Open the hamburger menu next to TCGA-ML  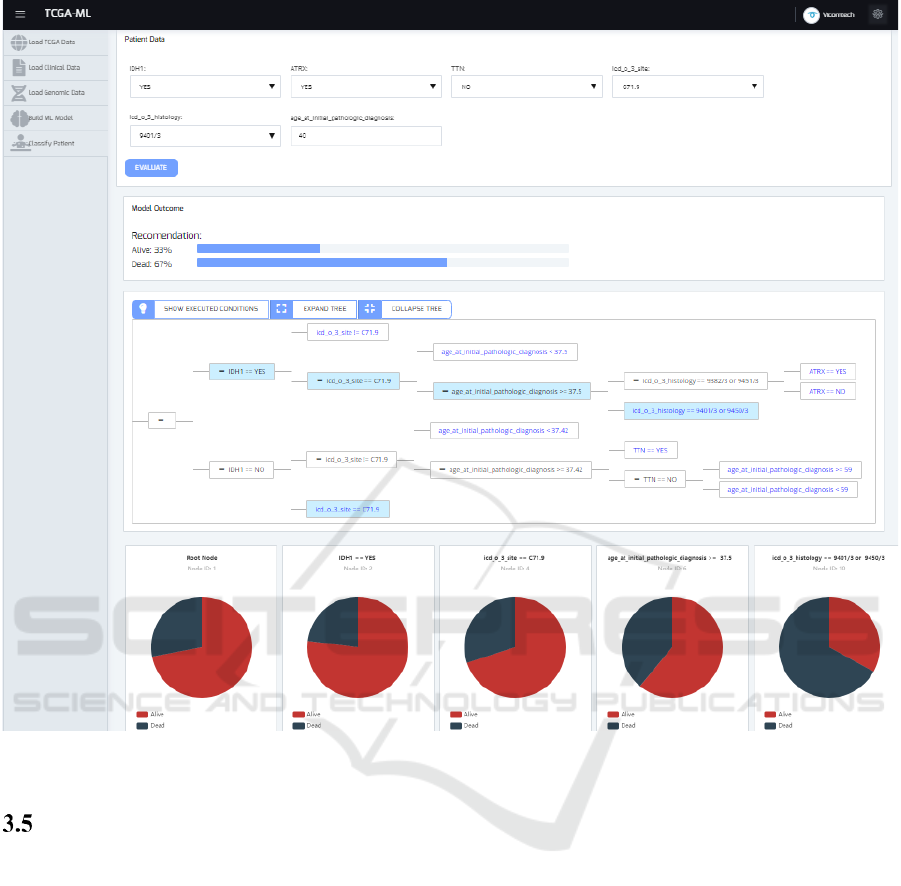pos(20,14)
